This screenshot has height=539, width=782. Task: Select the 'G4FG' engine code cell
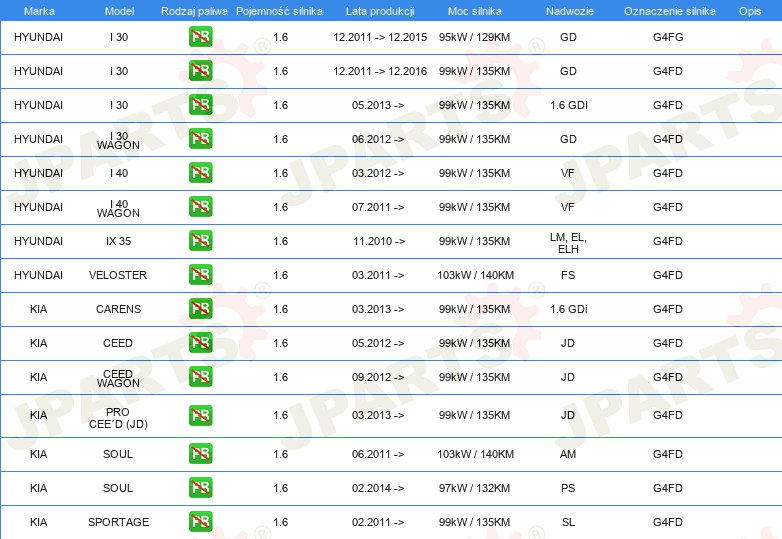coord(668,37)
